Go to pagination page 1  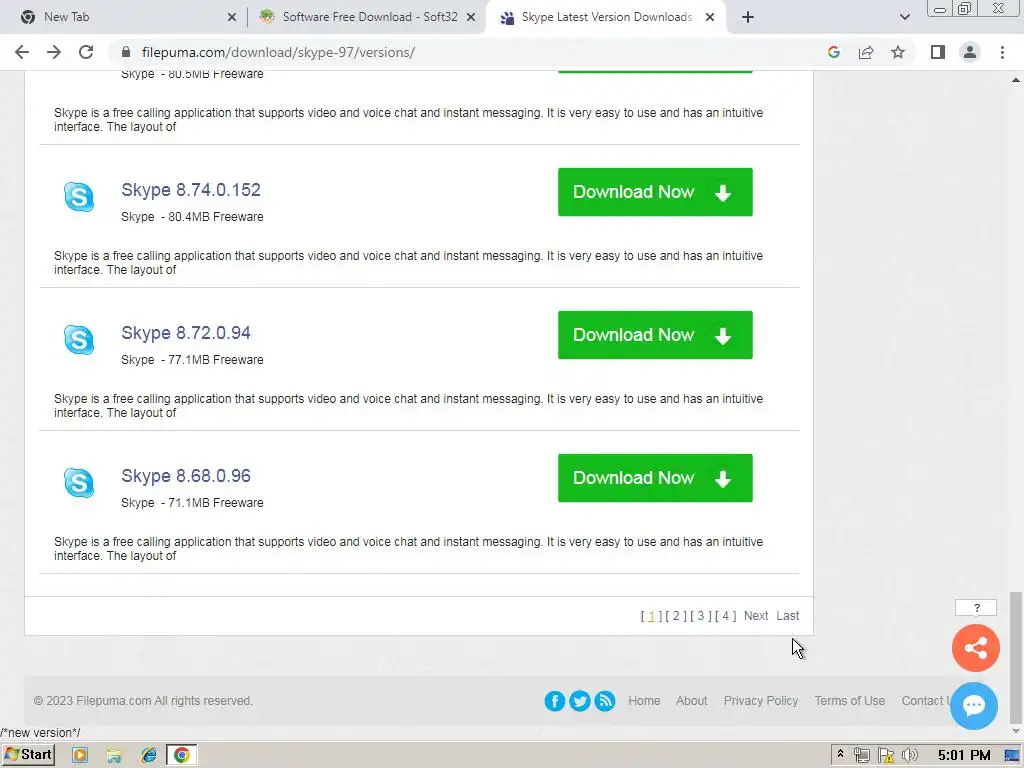[651, 616]
